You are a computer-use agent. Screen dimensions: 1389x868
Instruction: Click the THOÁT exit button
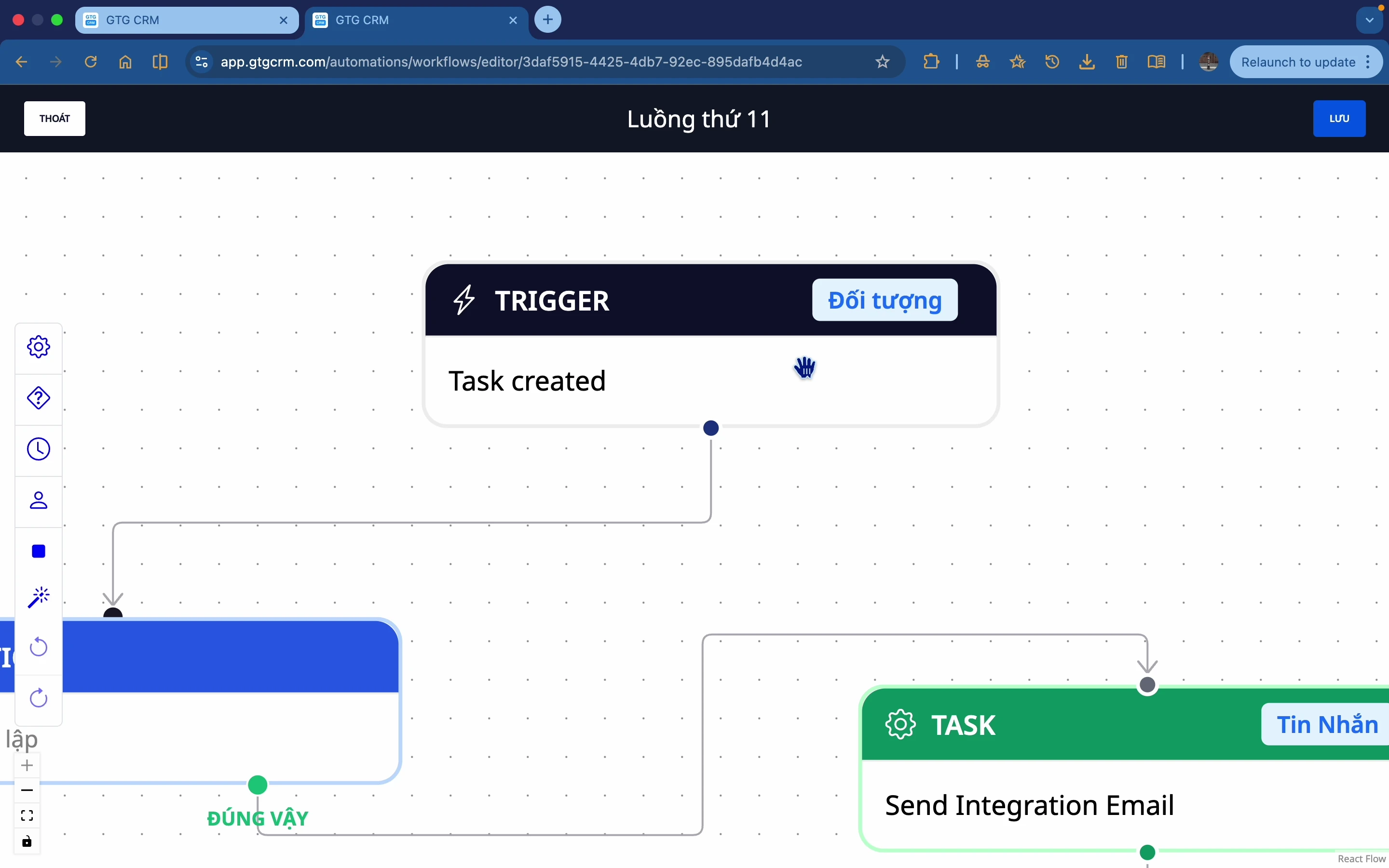[54, 119]
